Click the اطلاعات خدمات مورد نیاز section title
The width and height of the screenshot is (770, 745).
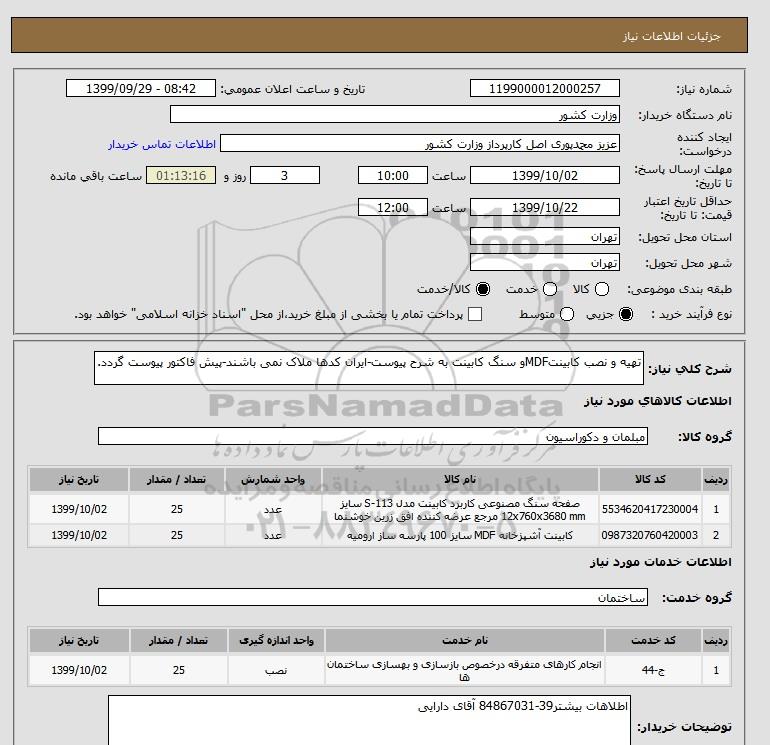[x=660, y=562]
